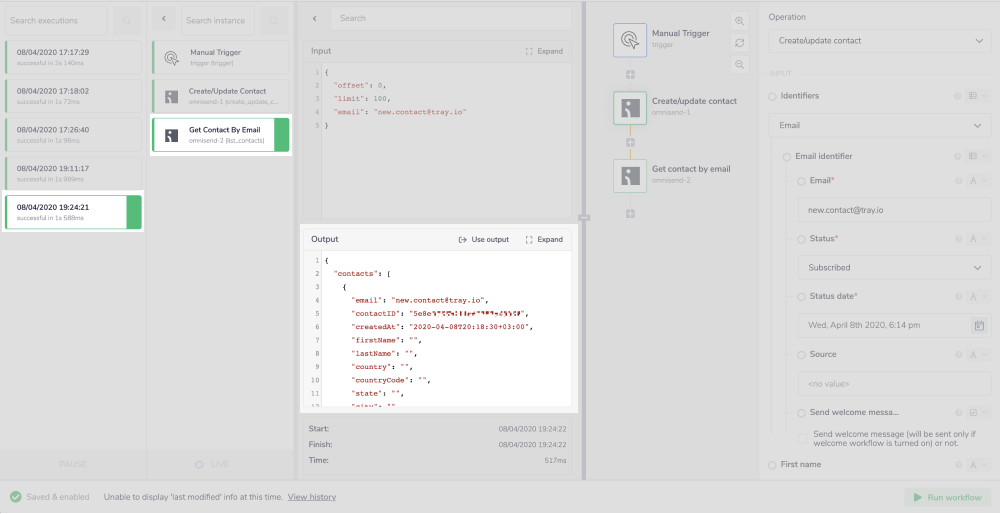1000x514 pixels.
Task: Add a step below Manual Trigger node
Action: pos(630,75)
